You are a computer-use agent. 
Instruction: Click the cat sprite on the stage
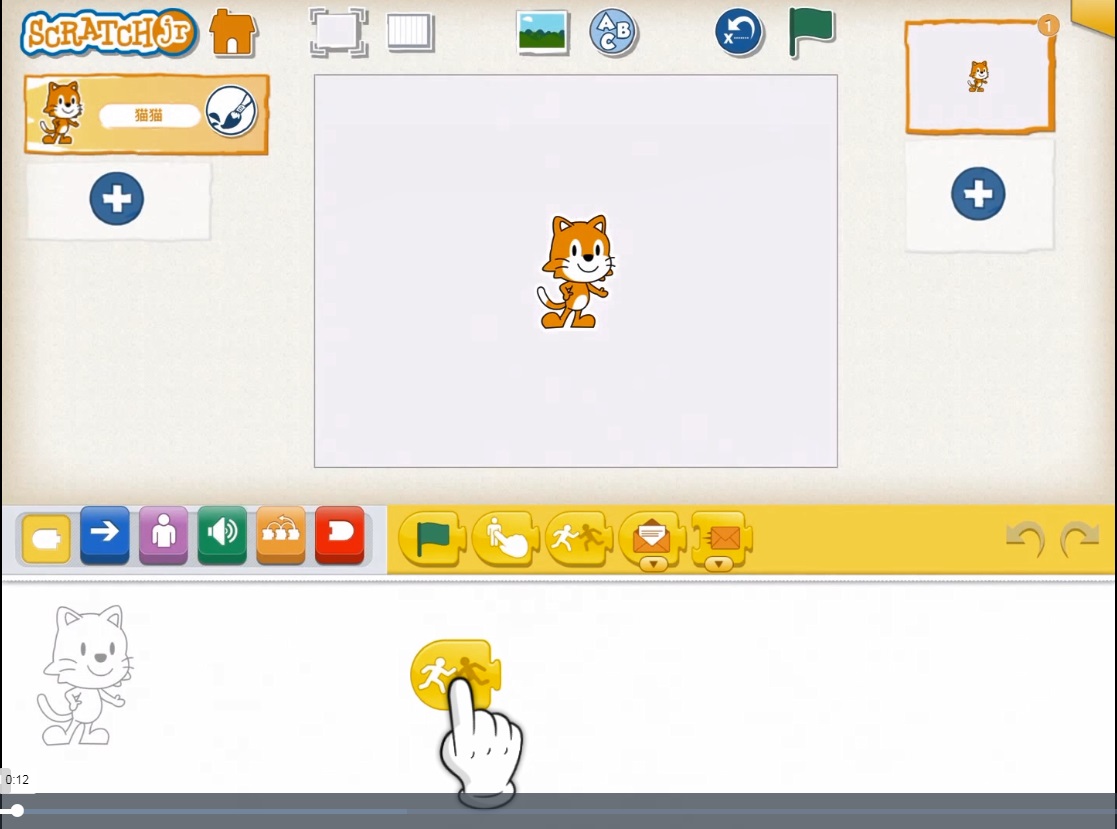coord(576,272)
